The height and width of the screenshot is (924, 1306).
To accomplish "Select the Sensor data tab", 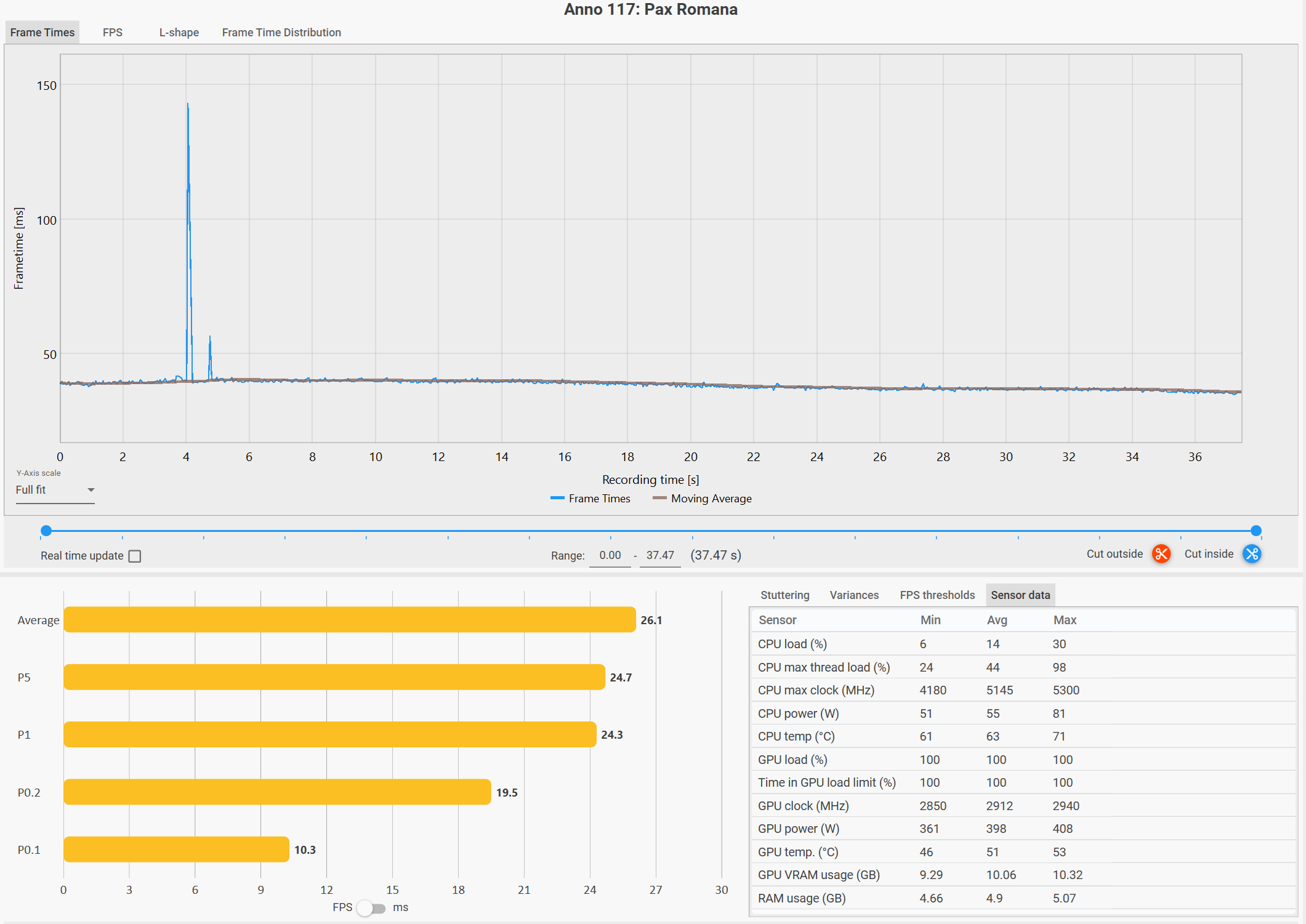I will [1020, 595].
